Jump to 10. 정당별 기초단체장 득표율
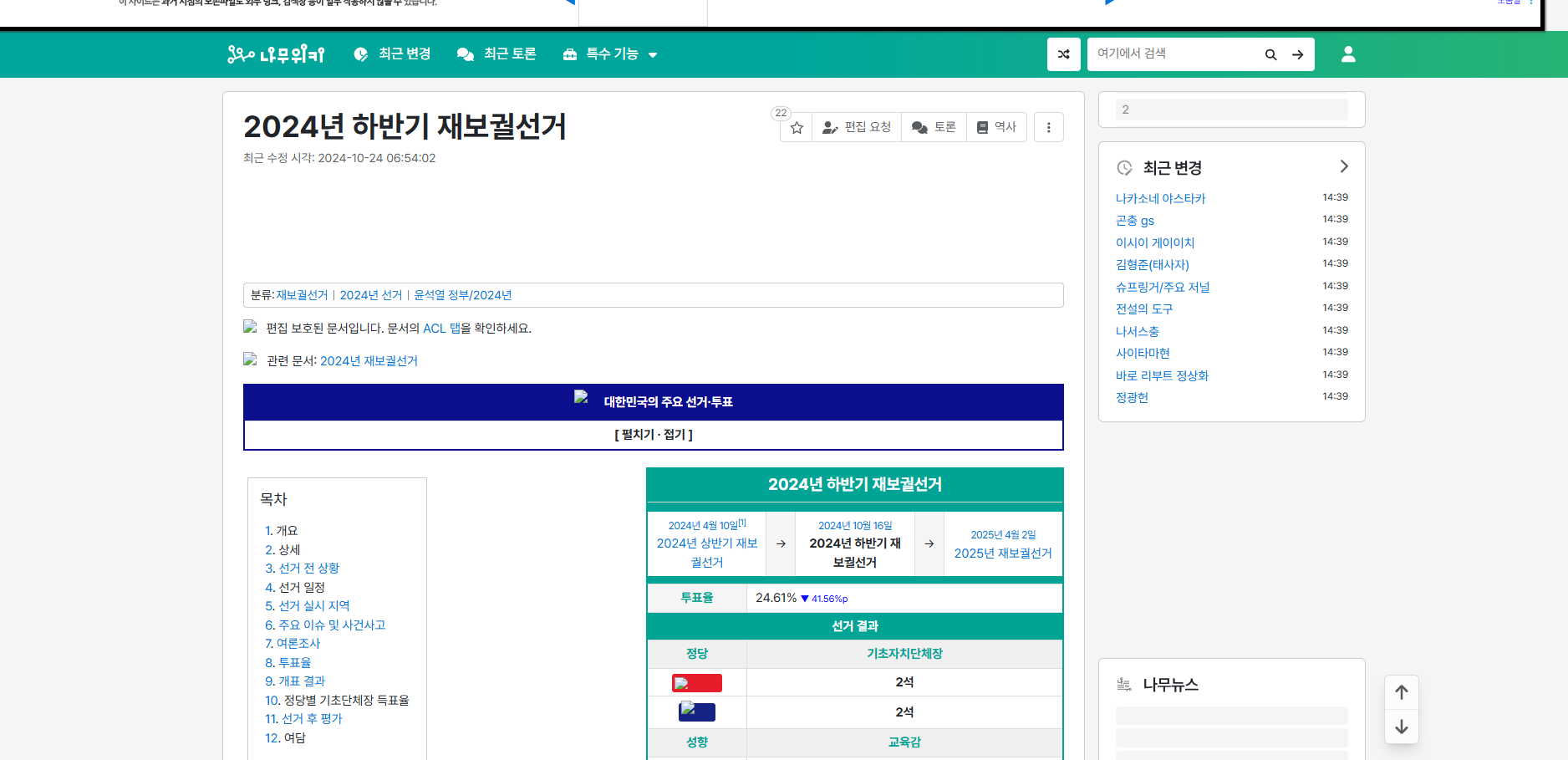 (337, 701)
